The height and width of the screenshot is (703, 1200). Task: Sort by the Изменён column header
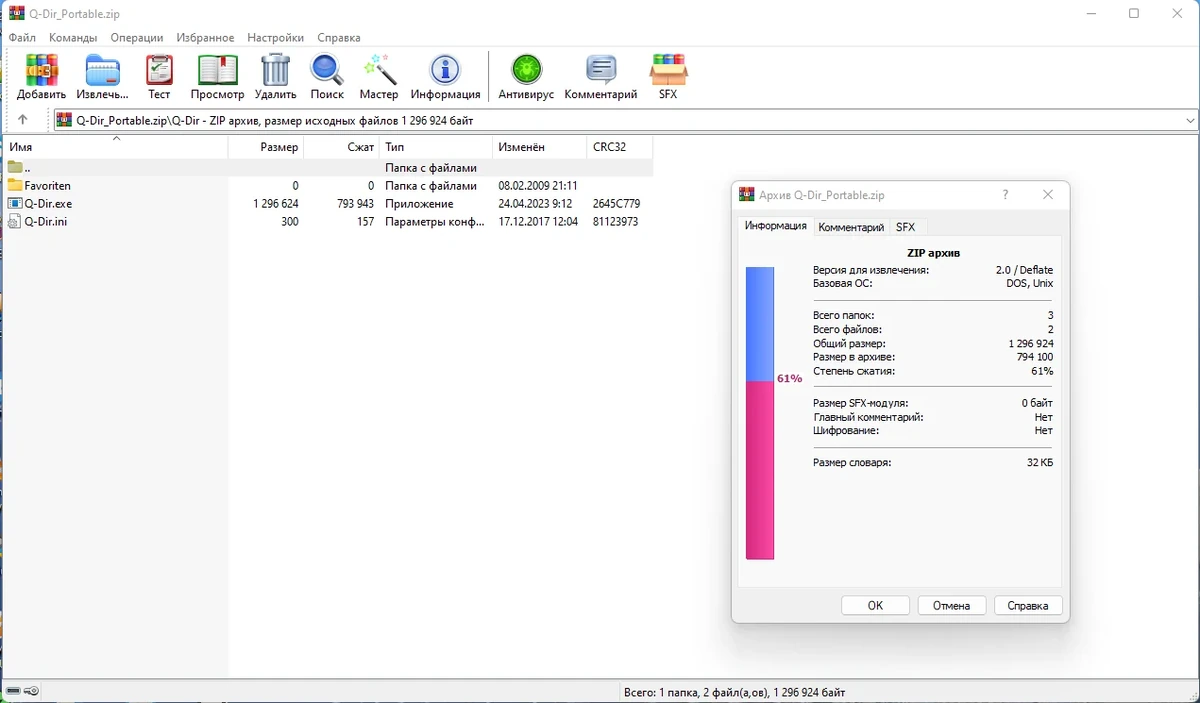[x=539, y=147]
